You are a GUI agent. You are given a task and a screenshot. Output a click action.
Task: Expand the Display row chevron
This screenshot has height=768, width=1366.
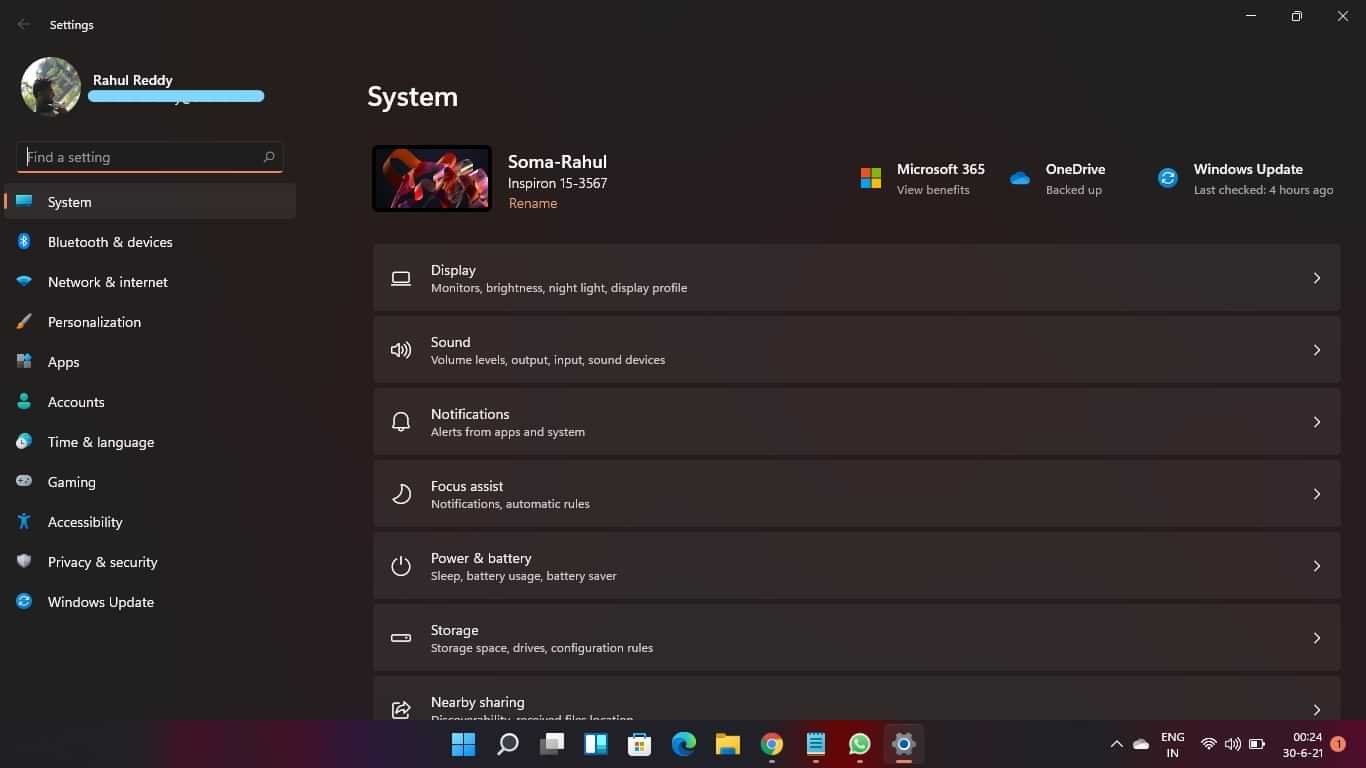pos(1317,278)
